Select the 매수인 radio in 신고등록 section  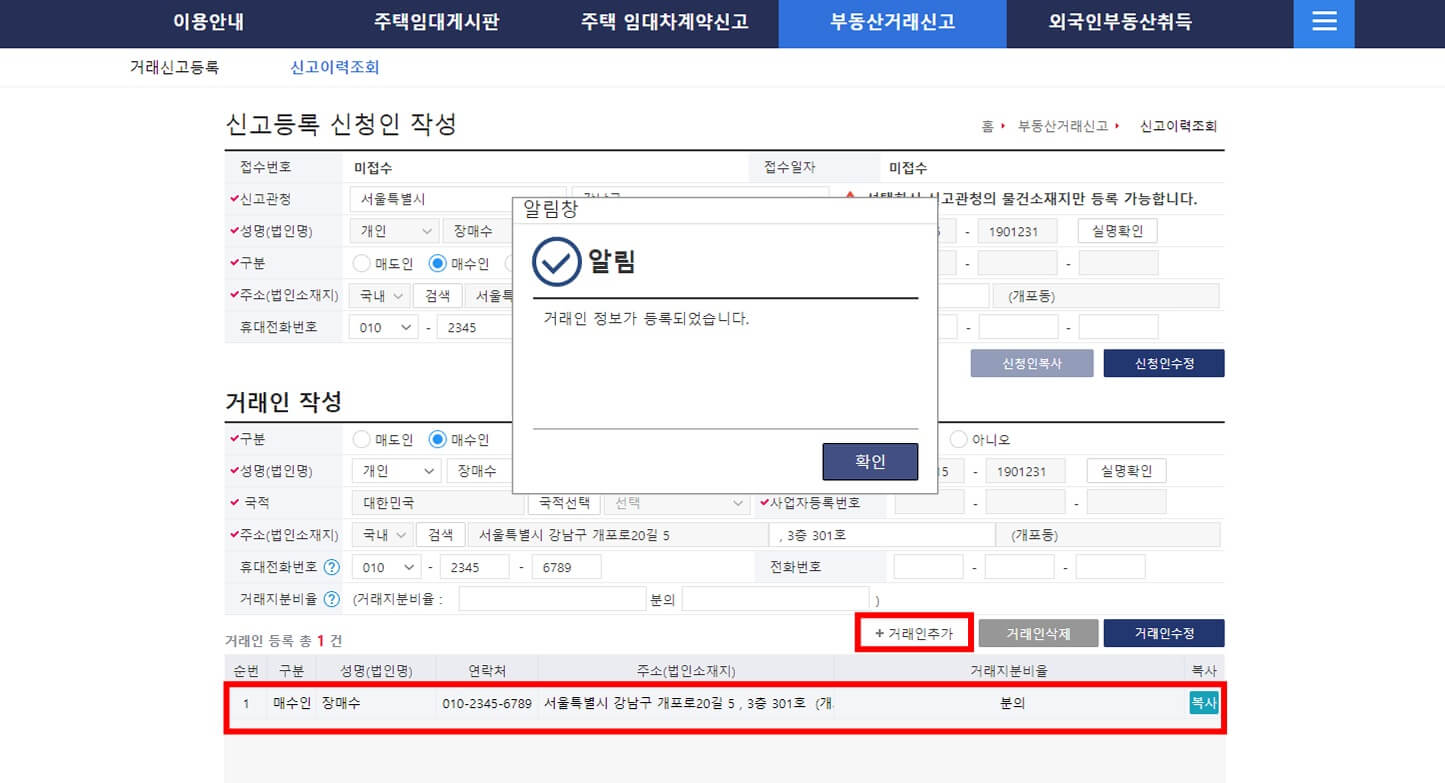[x=436, y=263]
